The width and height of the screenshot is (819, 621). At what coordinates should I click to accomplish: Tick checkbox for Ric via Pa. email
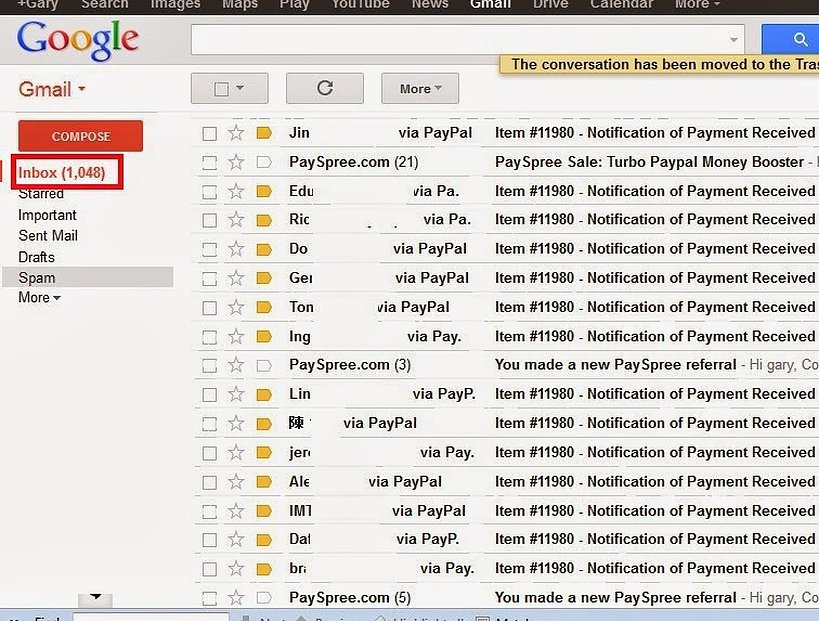(x=209, y=220)
